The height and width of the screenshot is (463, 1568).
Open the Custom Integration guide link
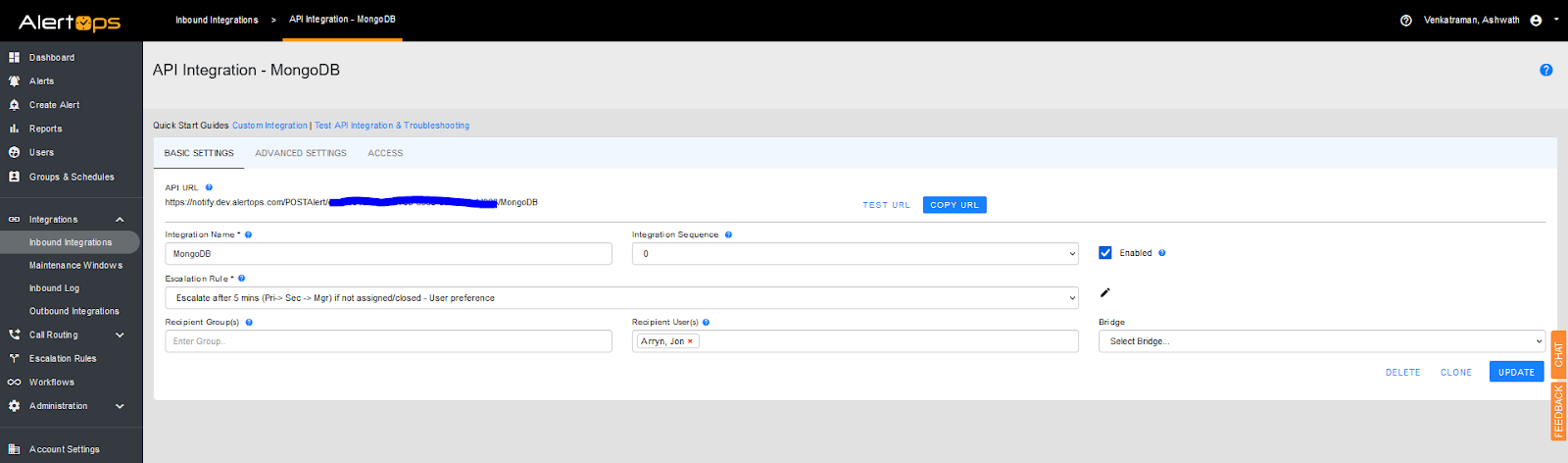click(x=269, y=126)
